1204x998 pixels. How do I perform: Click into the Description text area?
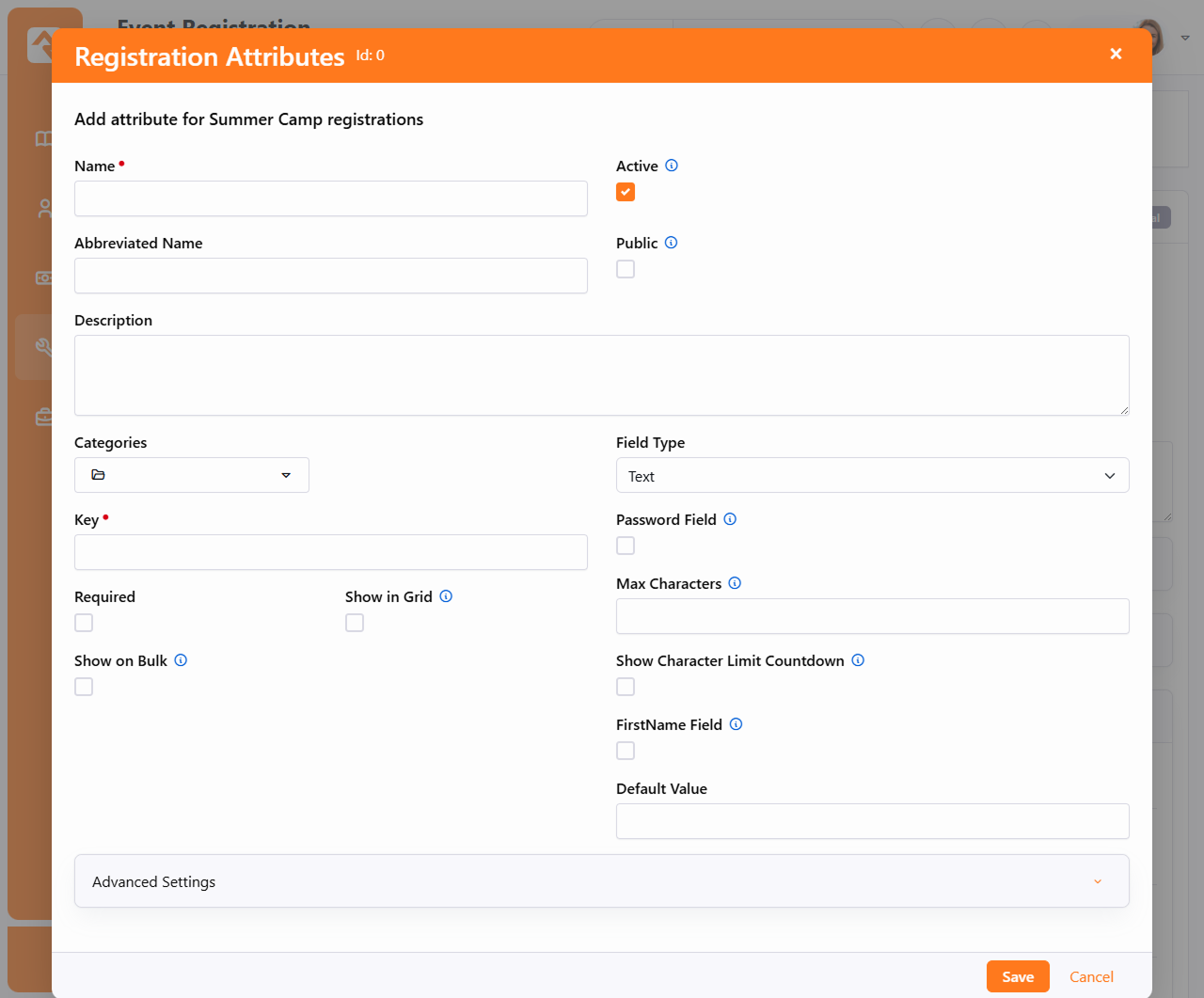tap(602, 375)
